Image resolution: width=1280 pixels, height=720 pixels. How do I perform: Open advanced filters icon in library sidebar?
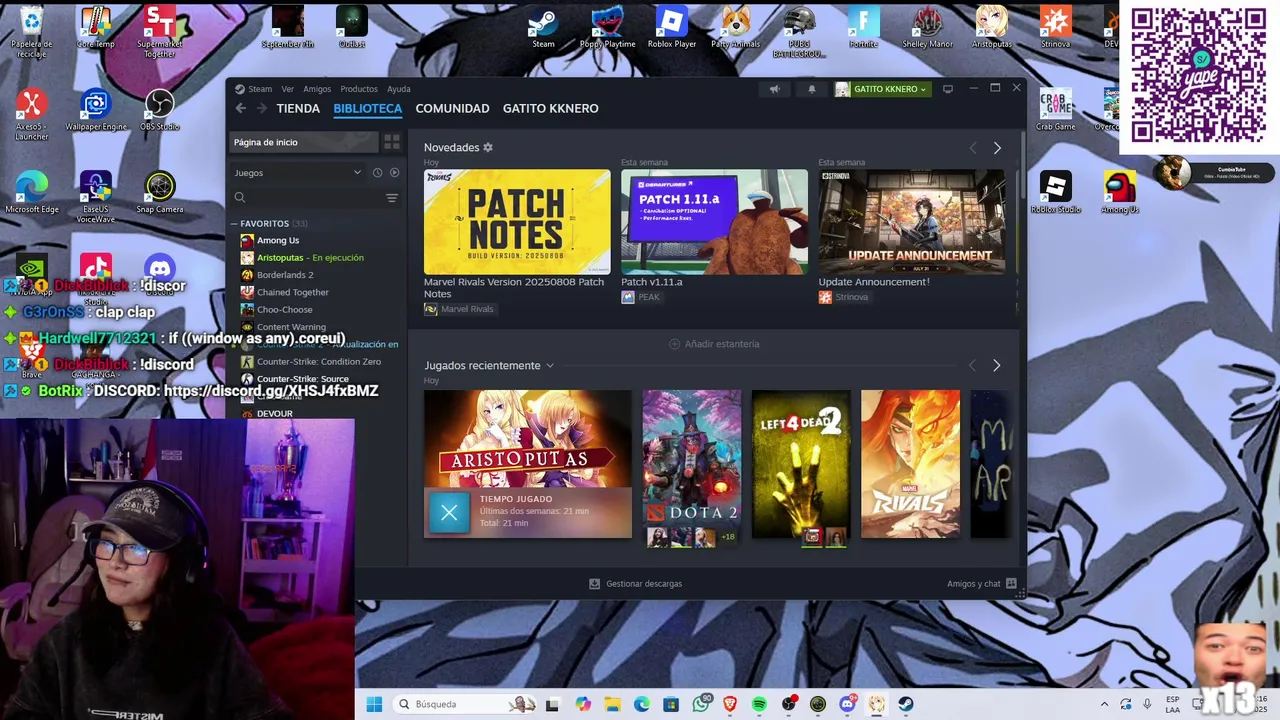[392, 198]
